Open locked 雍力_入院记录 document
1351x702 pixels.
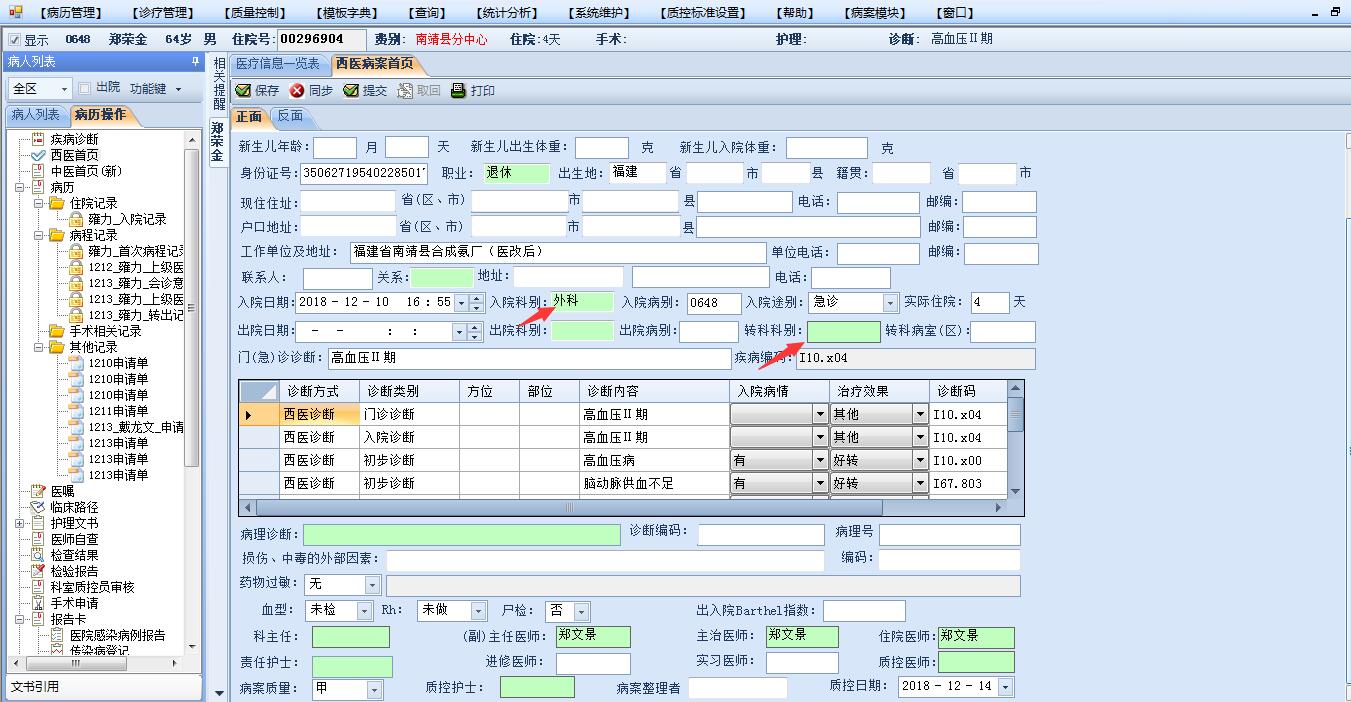pos(127,219)
